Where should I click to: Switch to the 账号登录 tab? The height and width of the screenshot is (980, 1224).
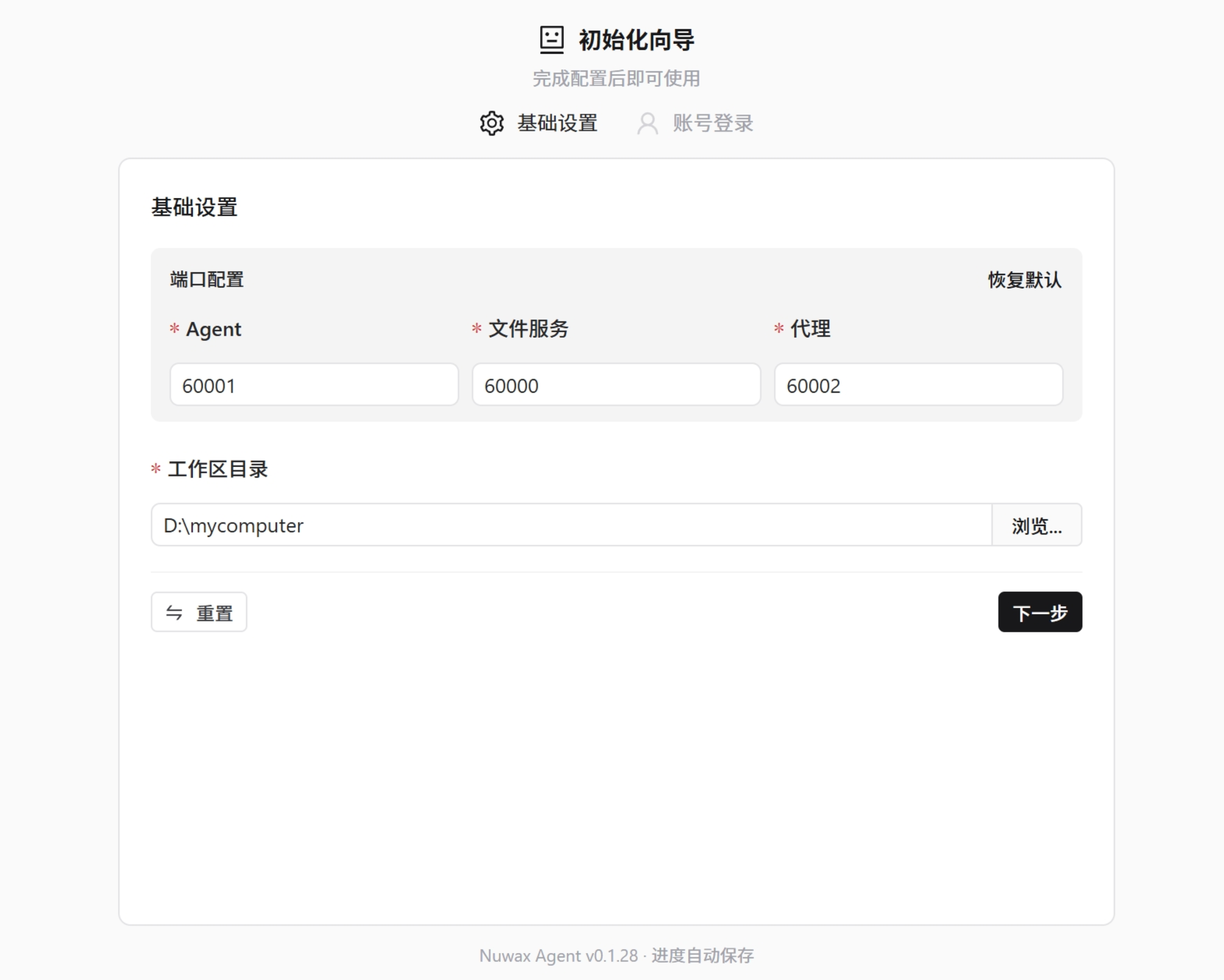(713, 123)
